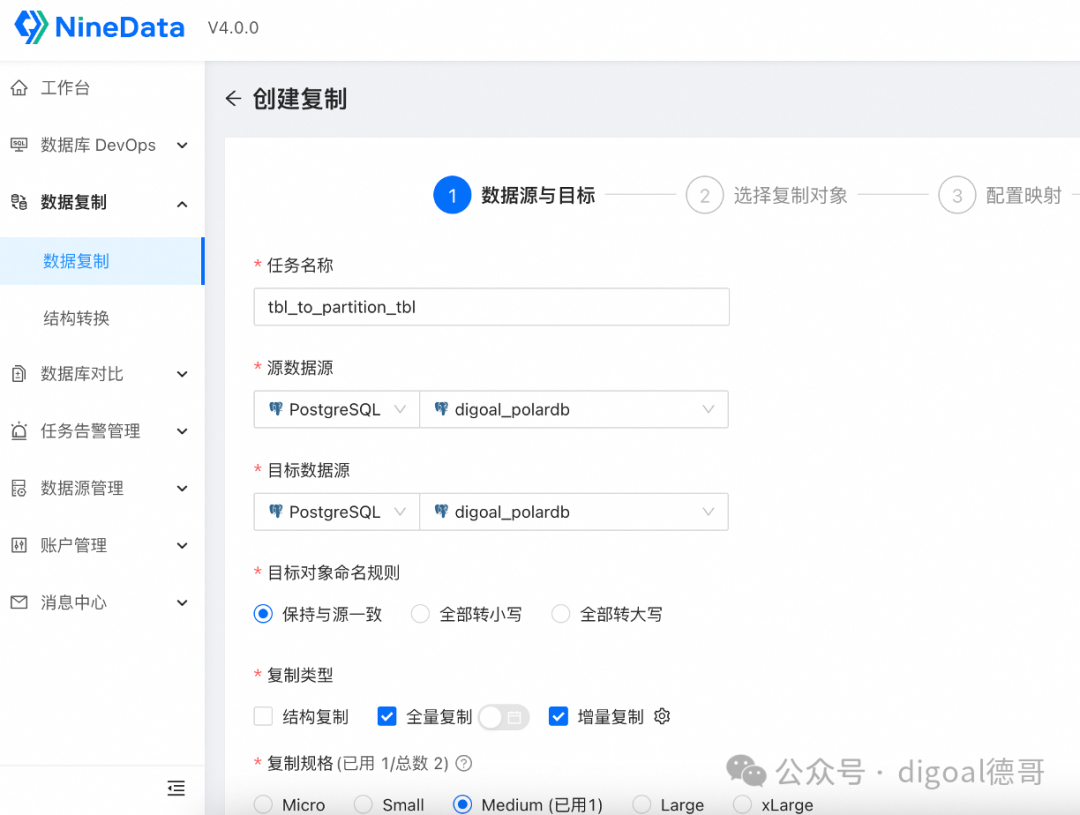Toggle the scheduling switch beside 全量复制
The width and height of the screenshot is (1080, 815).
[x=504, y=717]
